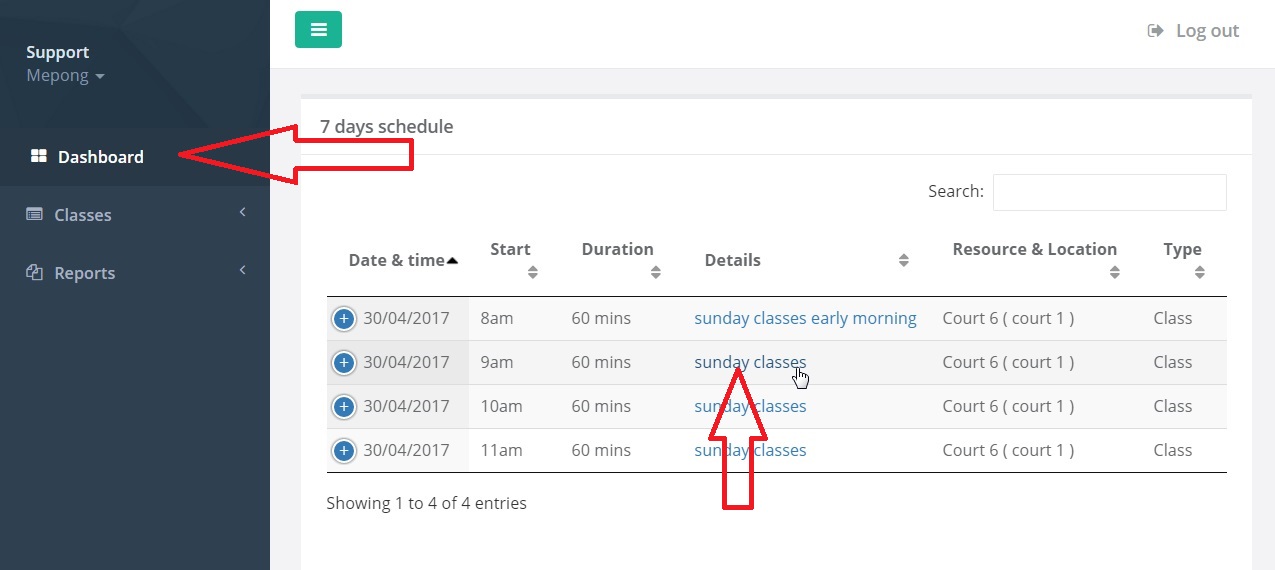Click the Reports copy icon
This screenshot has width=1275, height=570.
tap(34, 273)
